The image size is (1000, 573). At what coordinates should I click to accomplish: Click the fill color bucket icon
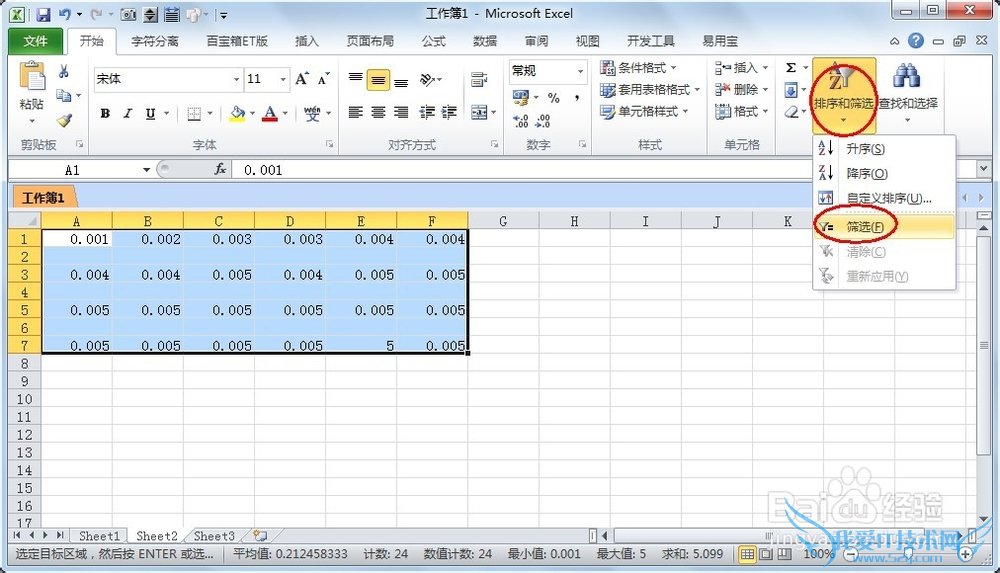pos(238,114)
